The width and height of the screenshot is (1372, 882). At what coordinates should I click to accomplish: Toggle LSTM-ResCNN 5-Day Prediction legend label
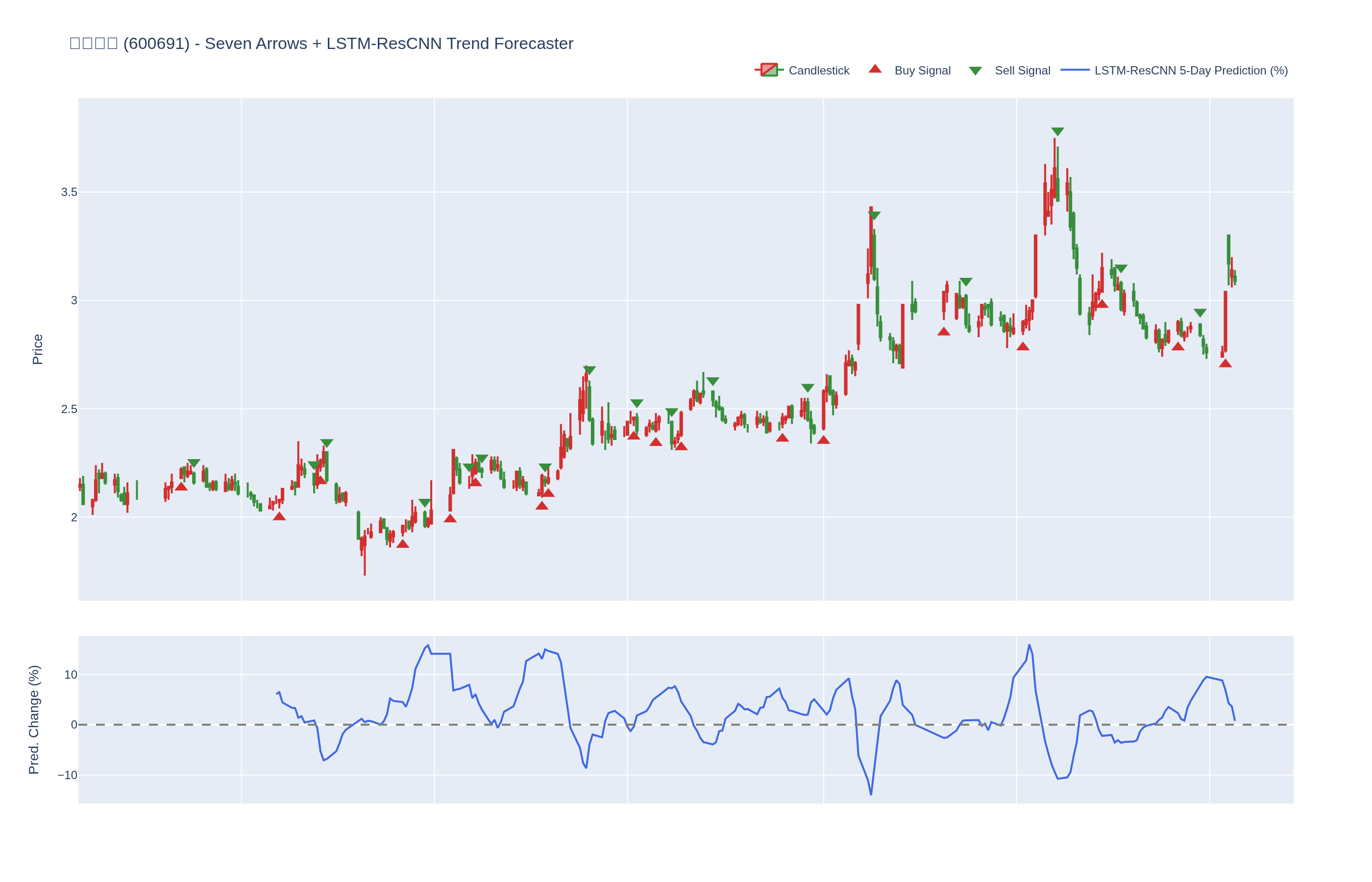coord(1191,71)
